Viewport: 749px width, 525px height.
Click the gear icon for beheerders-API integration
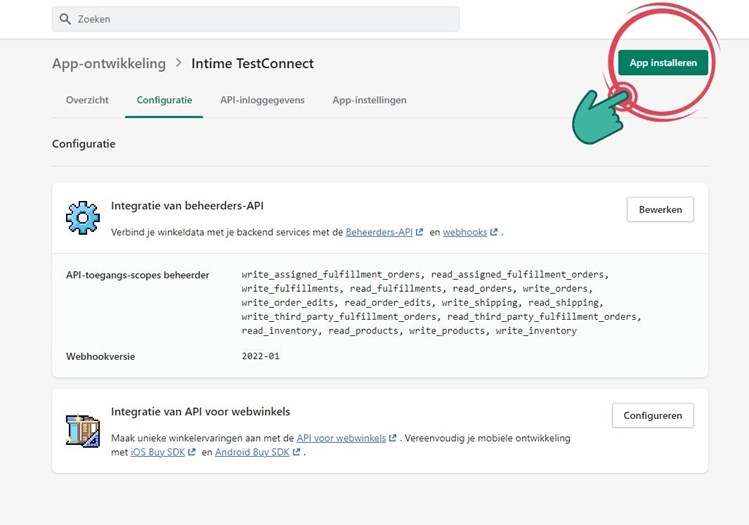(83, 216)
